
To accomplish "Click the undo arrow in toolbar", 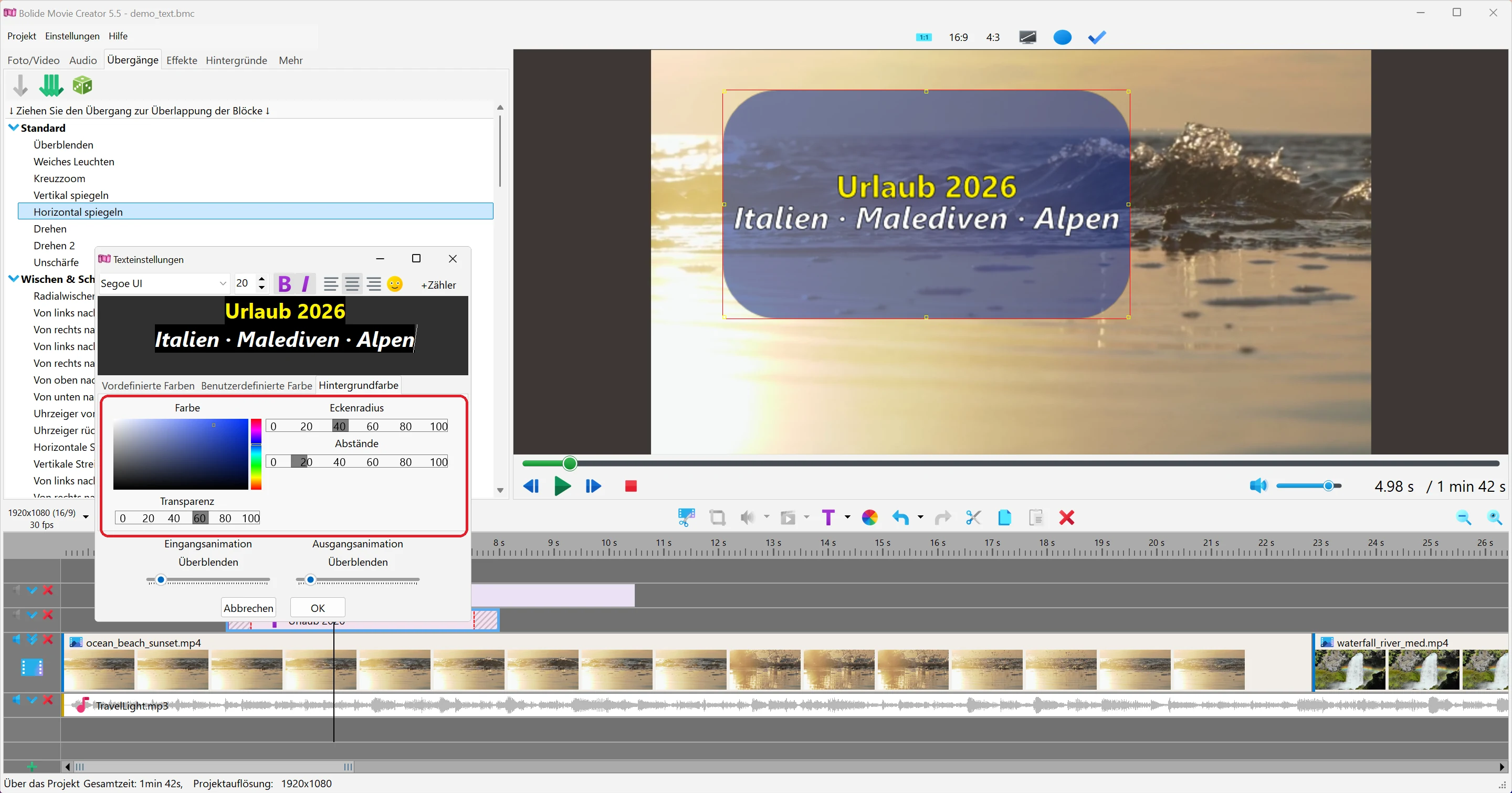I will tap(900, 517).
